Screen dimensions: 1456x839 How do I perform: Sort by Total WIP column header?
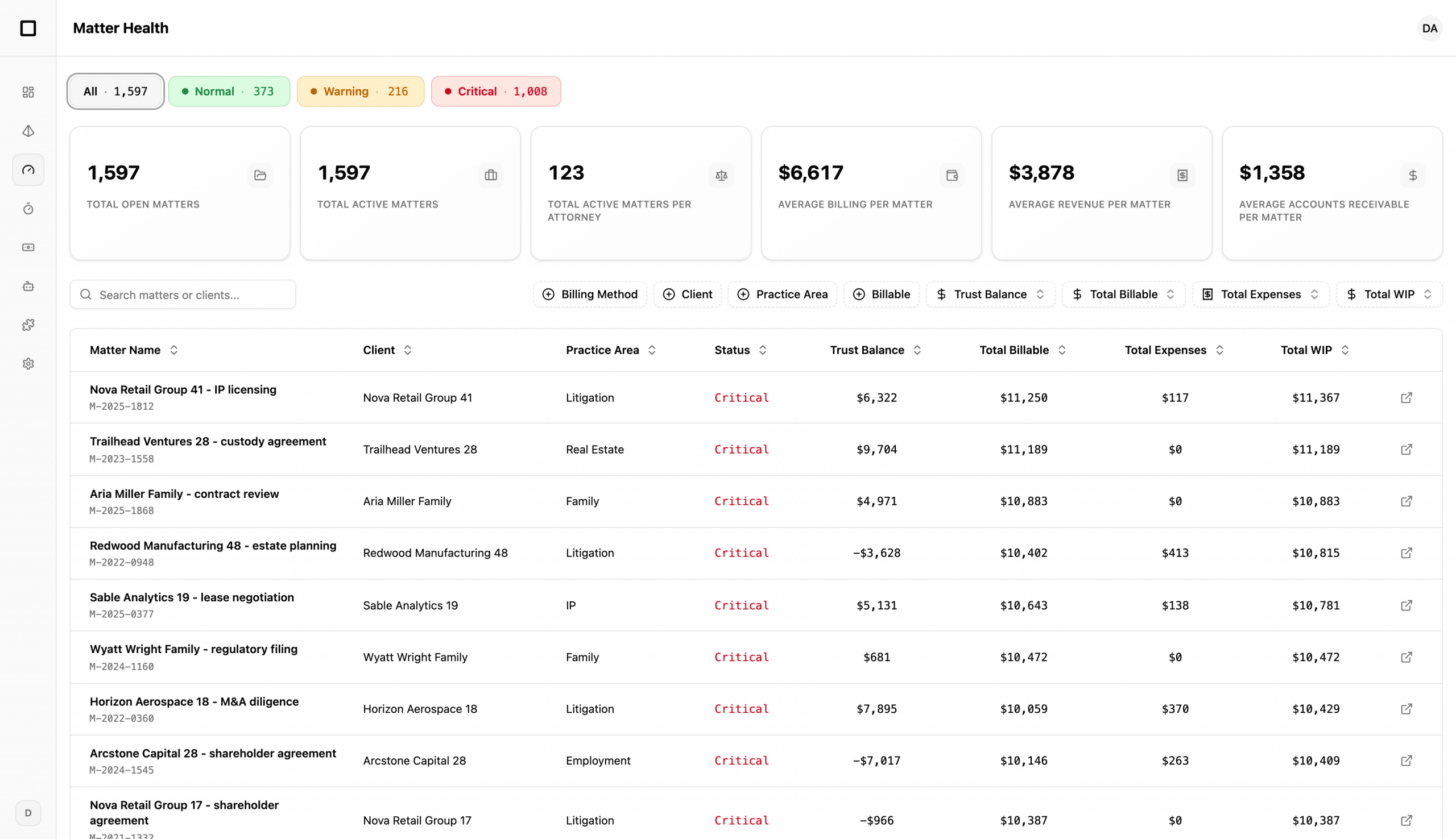coord(1315,350)
